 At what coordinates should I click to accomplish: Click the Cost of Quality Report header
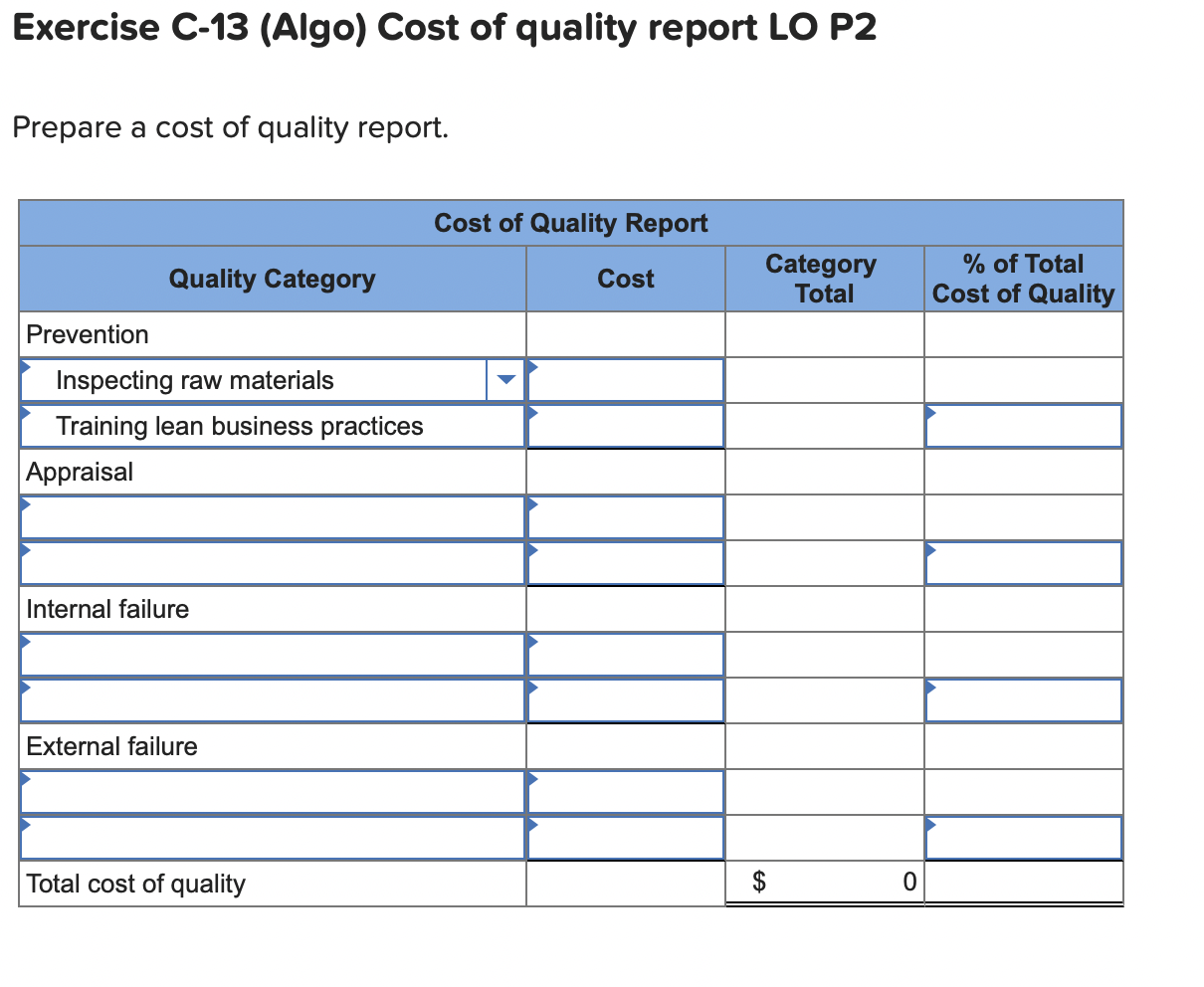click(570, 223)
